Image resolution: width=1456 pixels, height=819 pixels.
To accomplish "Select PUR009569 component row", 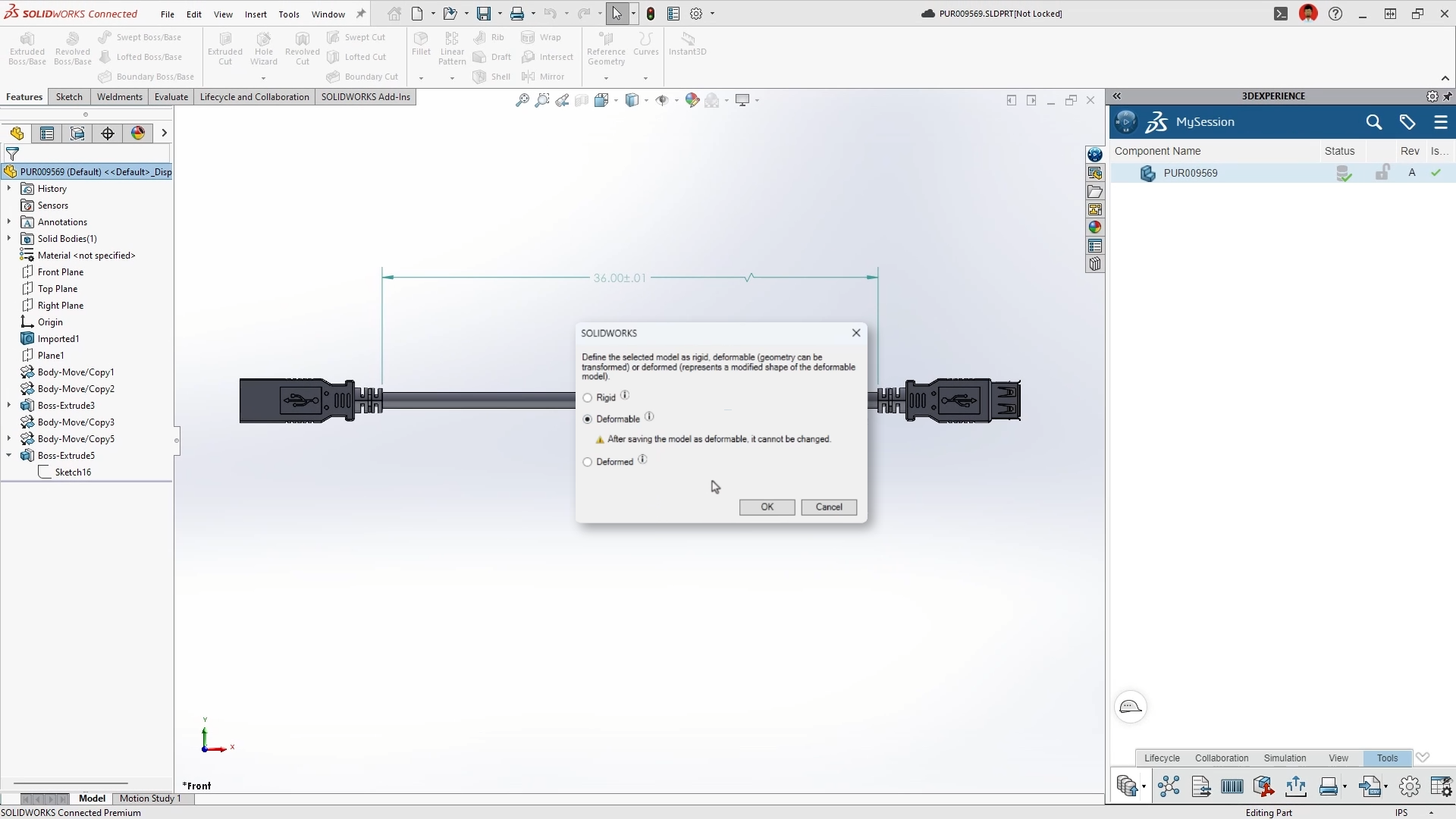I will click(x=1191, y=173).
